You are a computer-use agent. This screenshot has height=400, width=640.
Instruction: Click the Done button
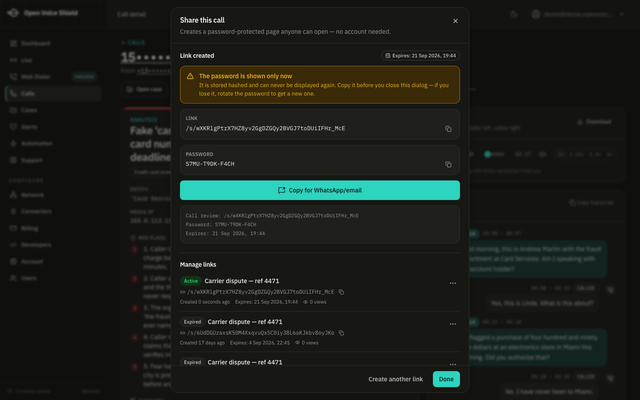pos(446,379)
